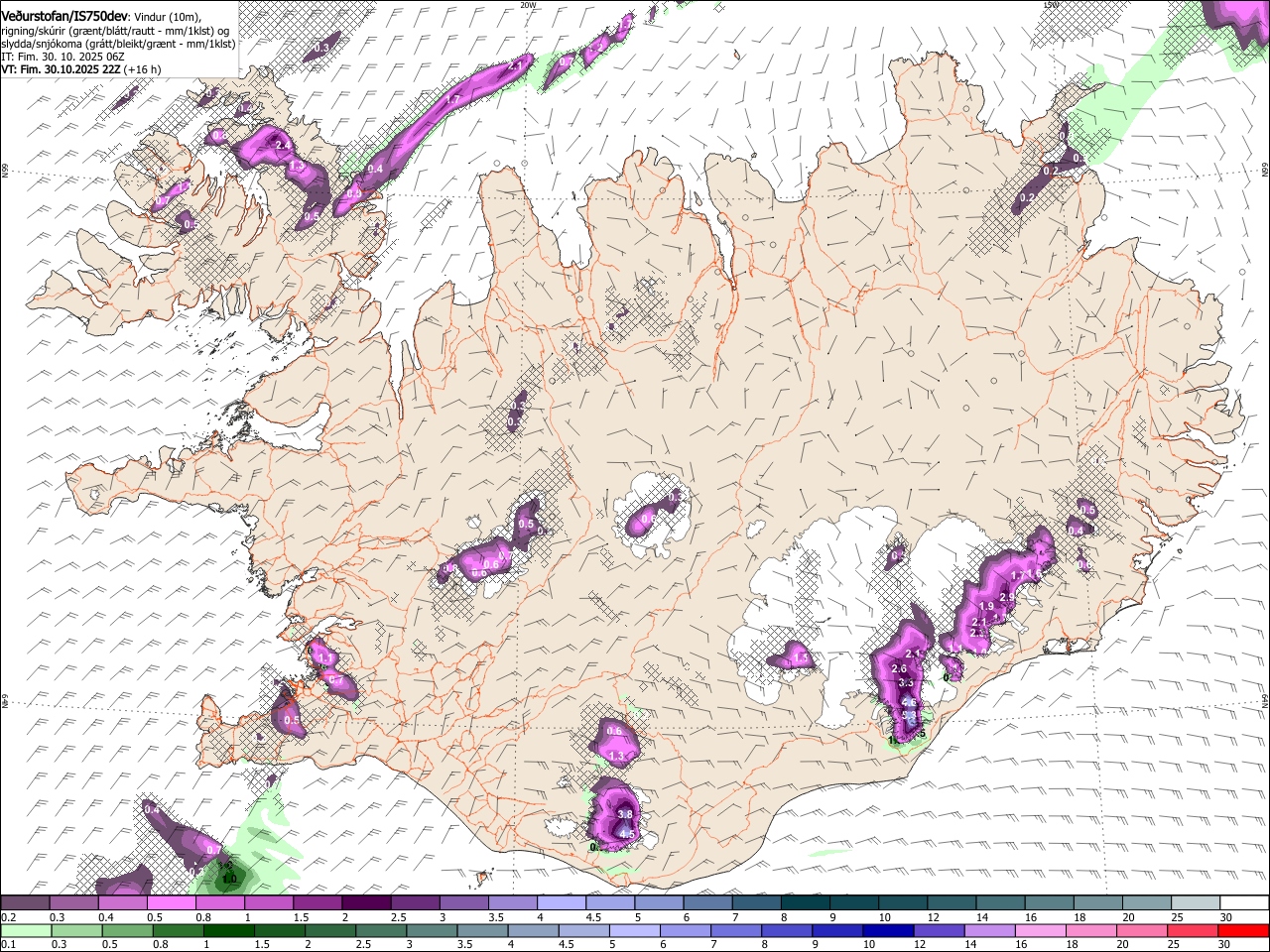
Task: Select the dark teal 8 swatch in top legend
Action: coord(804,903)
